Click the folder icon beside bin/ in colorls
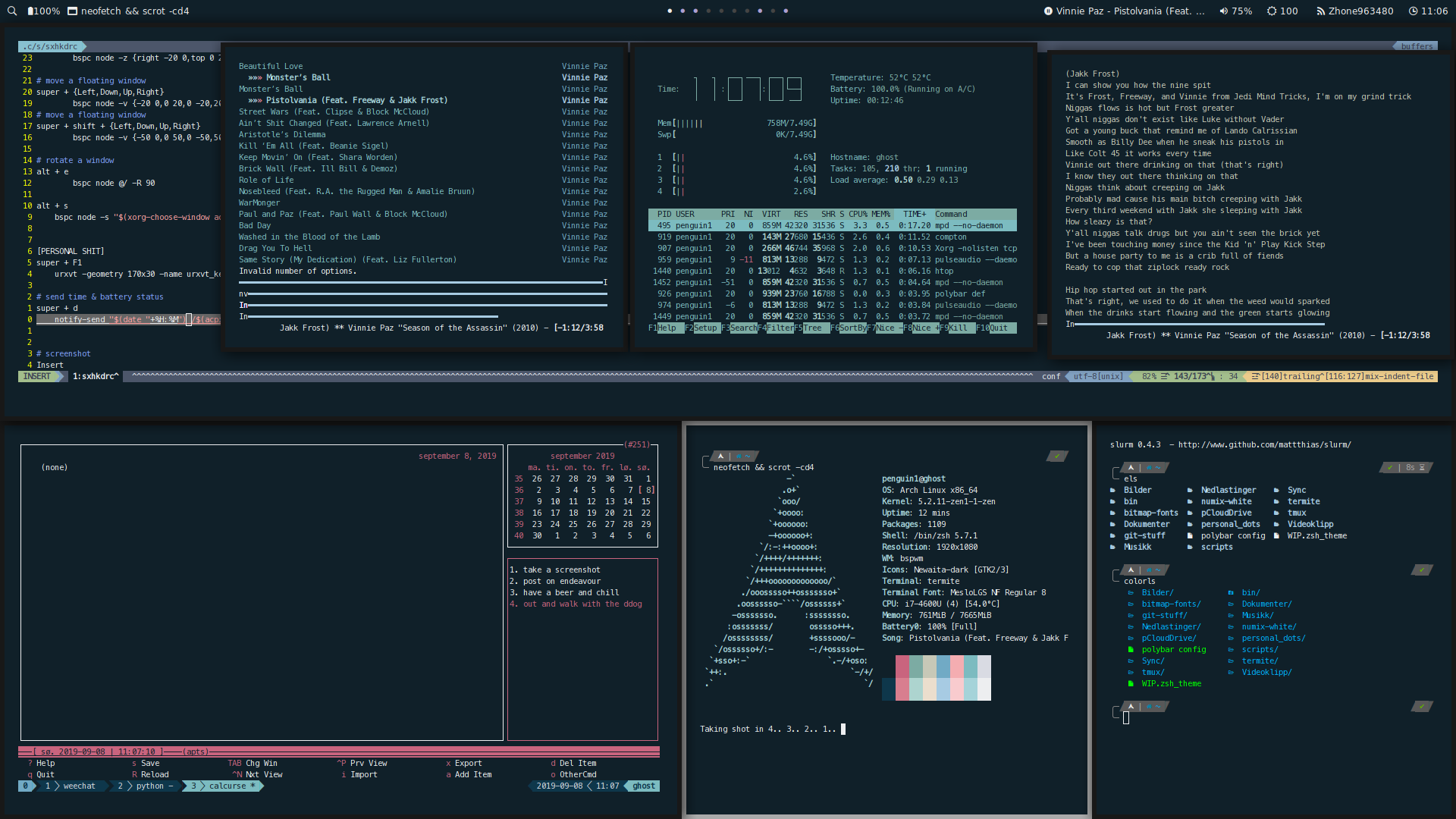Viewport: 1456px width, 819px height. tap(1231, 593)
